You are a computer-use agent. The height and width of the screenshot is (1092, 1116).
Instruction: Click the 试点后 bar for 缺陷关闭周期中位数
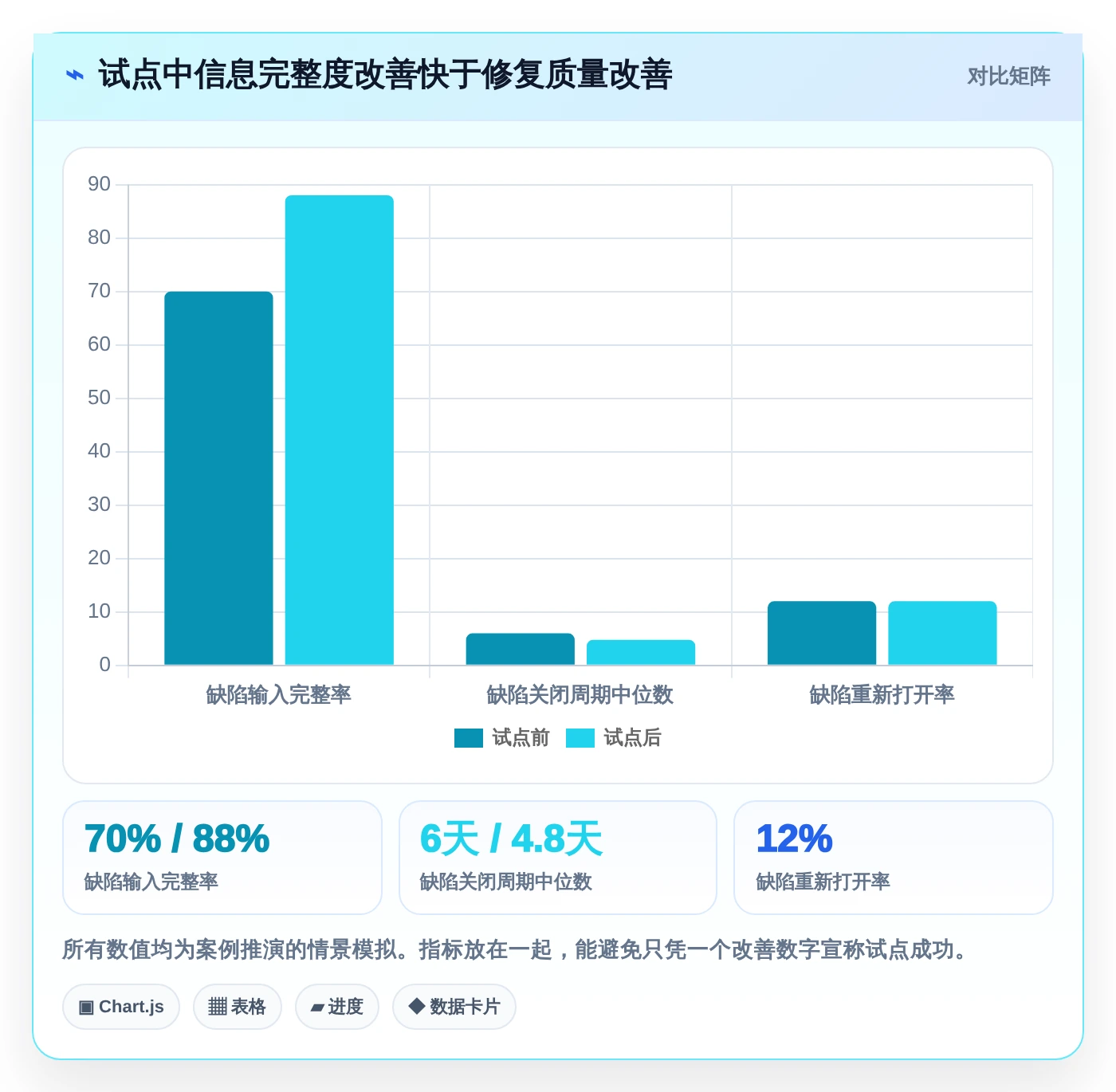[x=641, y=652]
